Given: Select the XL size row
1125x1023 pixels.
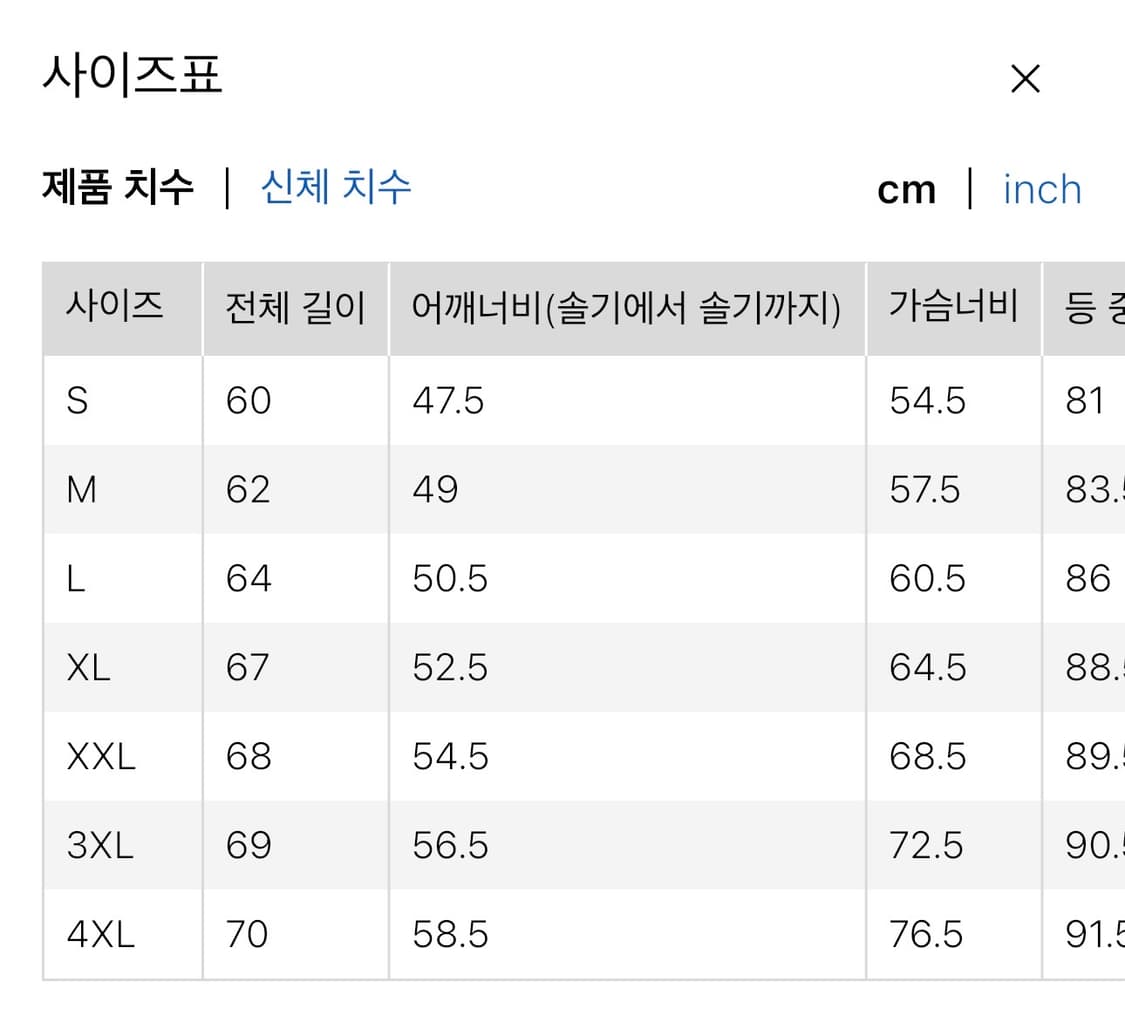Looking at the screenshot, I should coord(88,667).
